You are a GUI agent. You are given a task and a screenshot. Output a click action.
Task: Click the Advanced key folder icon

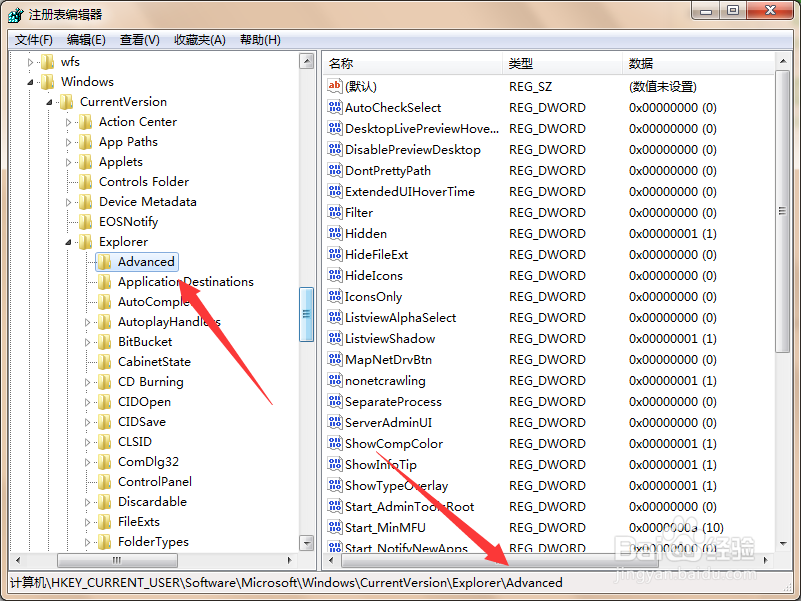point(105,261)
